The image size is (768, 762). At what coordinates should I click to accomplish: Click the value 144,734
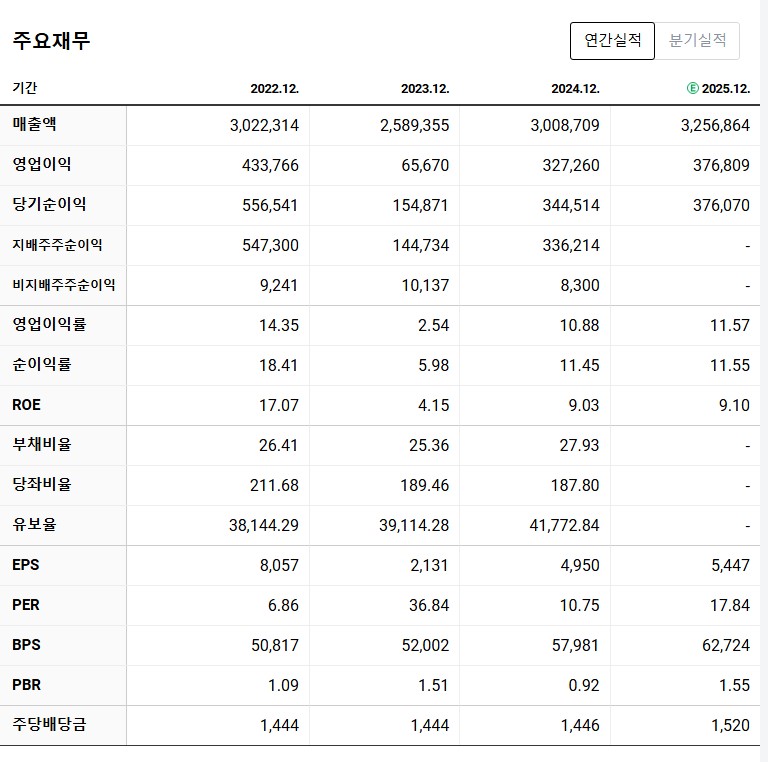(421, 245)
